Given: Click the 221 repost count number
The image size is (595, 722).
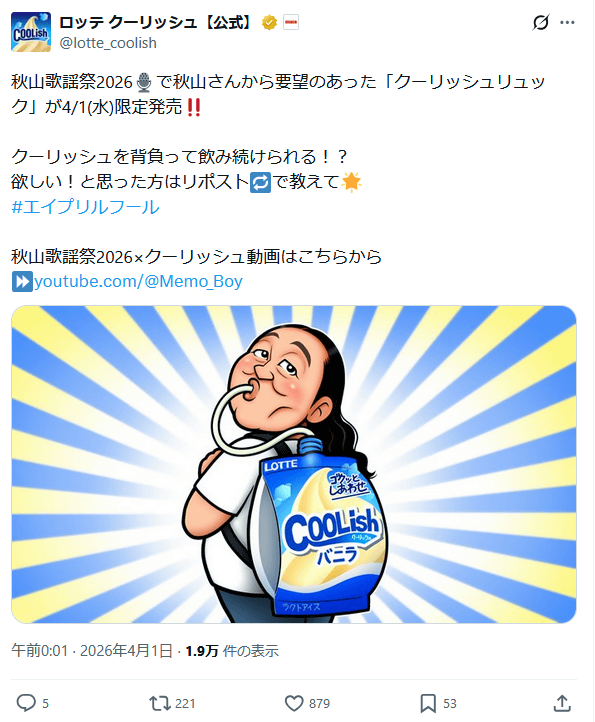Looking at the screenshot, I should 185,704.
